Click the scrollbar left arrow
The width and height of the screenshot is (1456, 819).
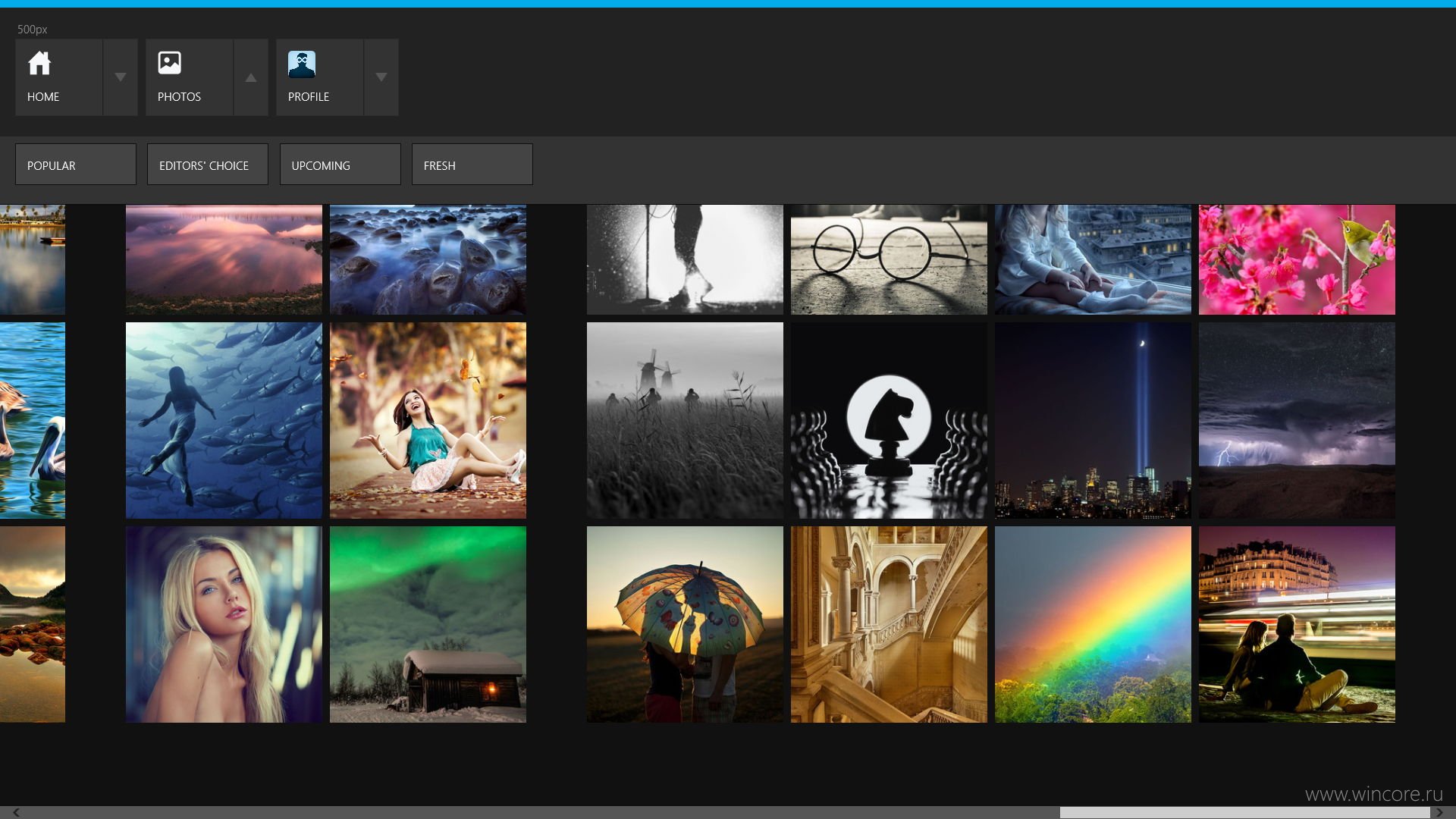pyautogui.click(x=16, y=812)
